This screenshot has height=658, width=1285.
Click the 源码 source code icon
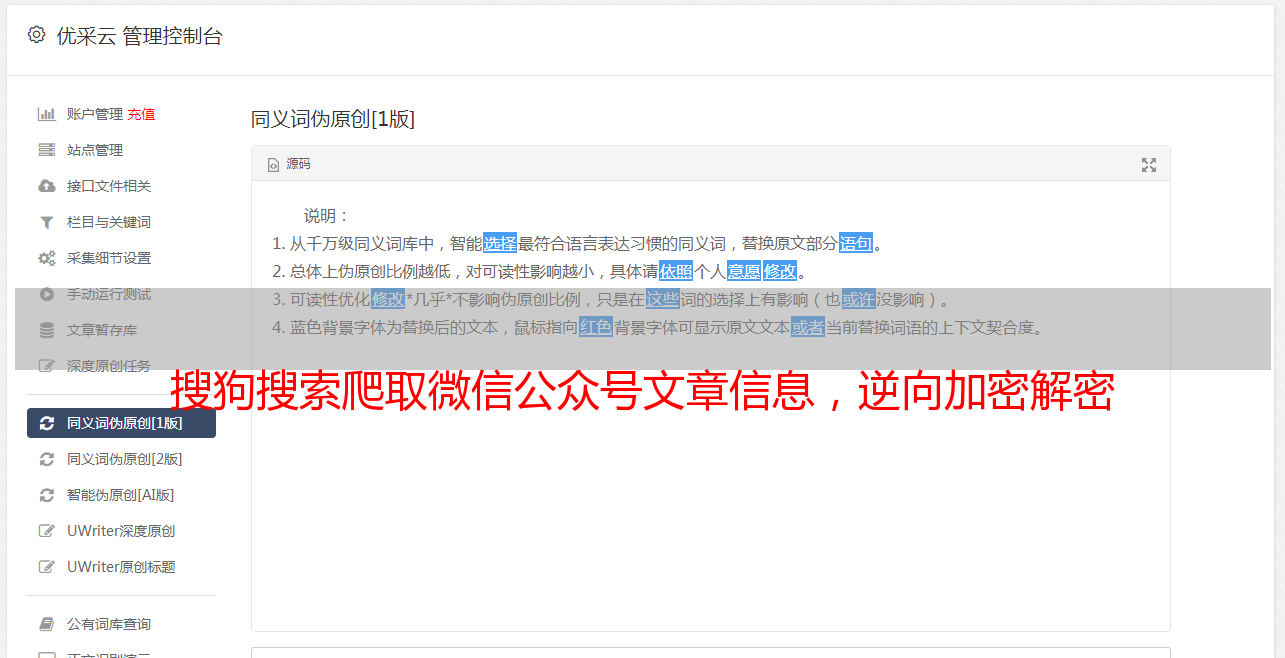tap(273, 165)
